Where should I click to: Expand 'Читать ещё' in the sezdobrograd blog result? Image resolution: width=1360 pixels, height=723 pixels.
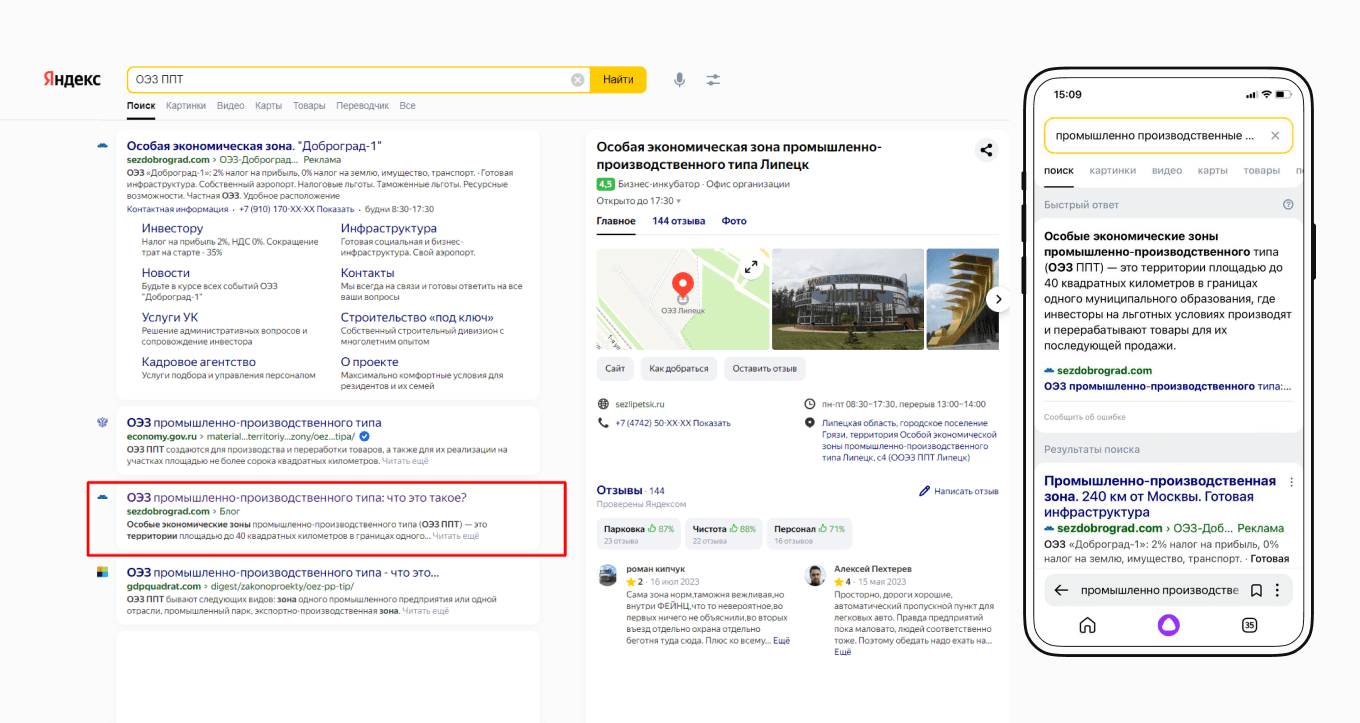coord(456,536)
